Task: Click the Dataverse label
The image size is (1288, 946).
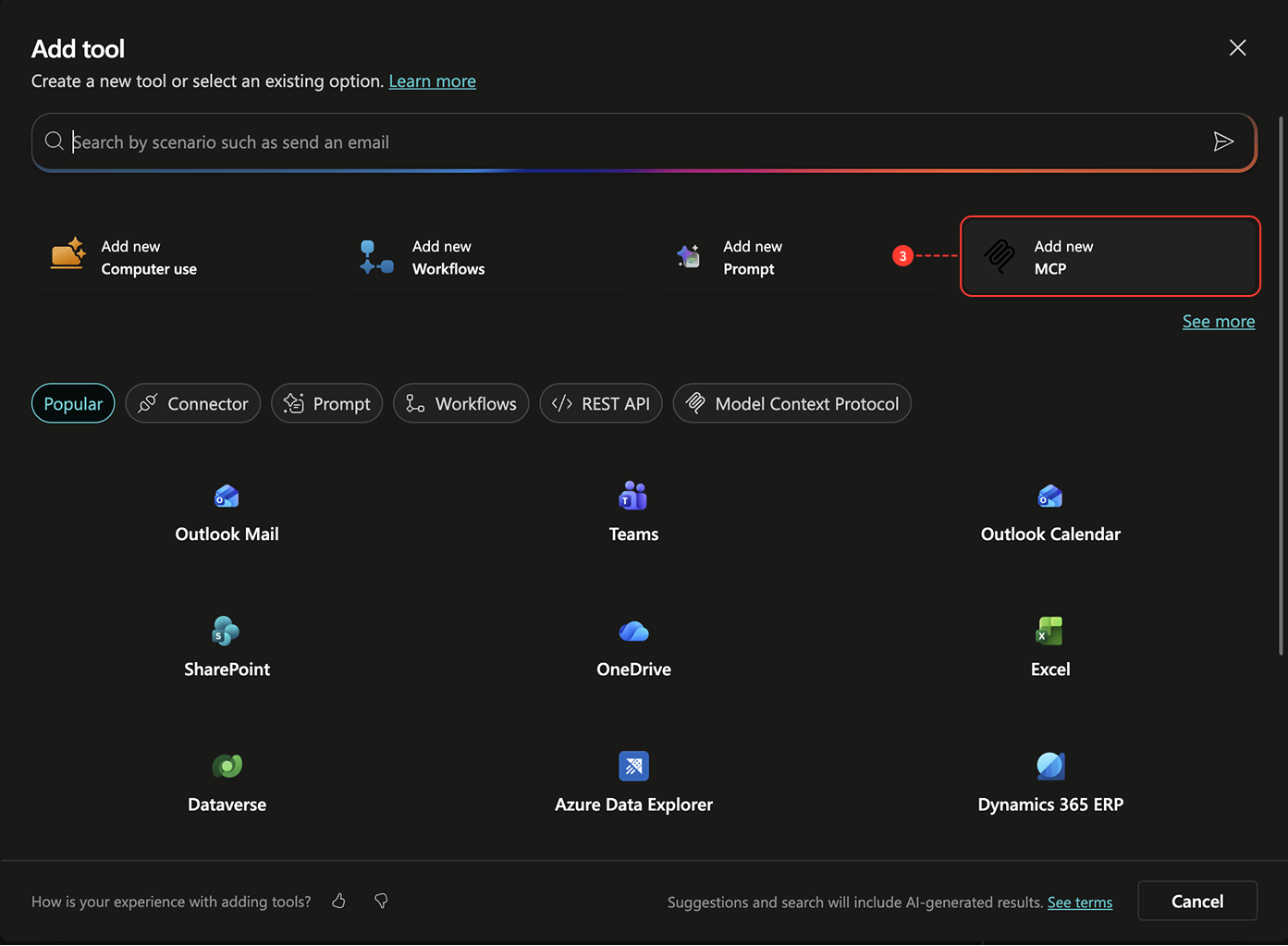Action: pyautogui.click(x=227, y=805)
